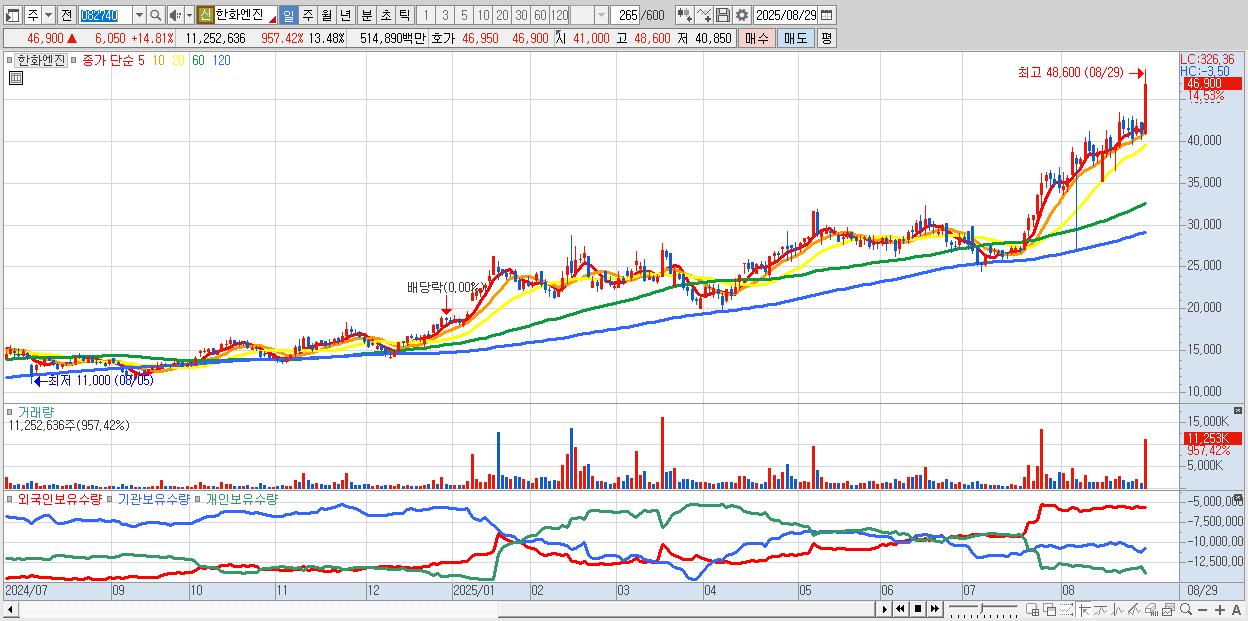The height and width of the screenshot is (621, 1248).
Task: Edit the 265 candle count field
Action: click(x=625, y=15)
